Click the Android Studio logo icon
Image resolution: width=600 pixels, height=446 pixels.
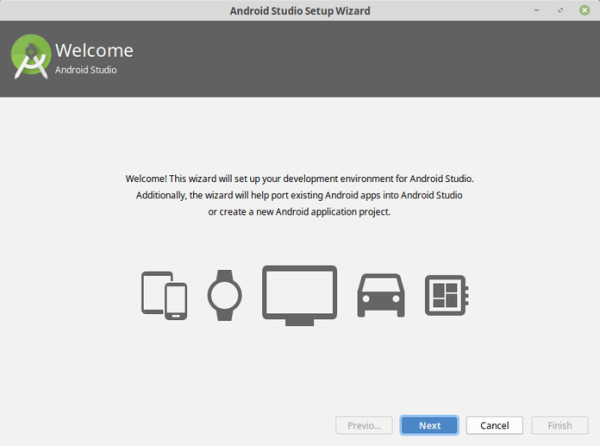click(x=31, y=58)
